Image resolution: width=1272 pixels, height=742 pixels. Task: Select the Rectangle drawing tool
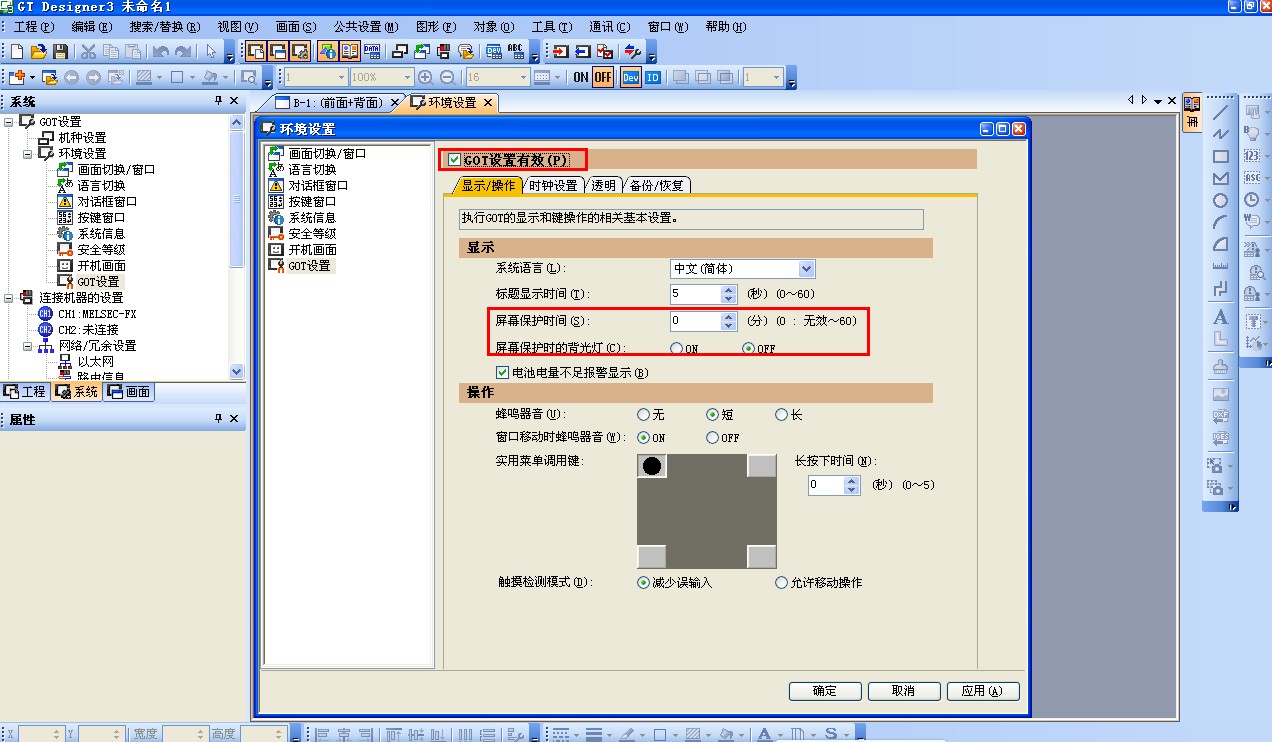(1220, 157)
